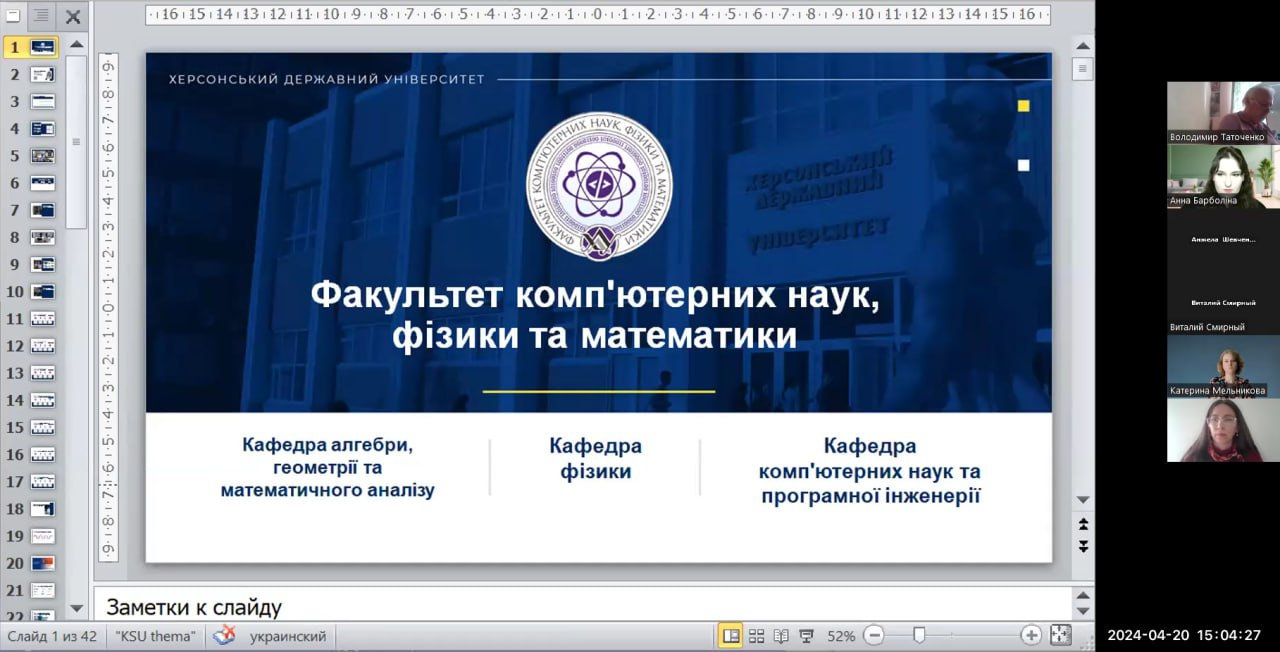1280x652 pixels.
Task: Go to previous slide with double-up arrow
Action: [x=1082, y=524]
